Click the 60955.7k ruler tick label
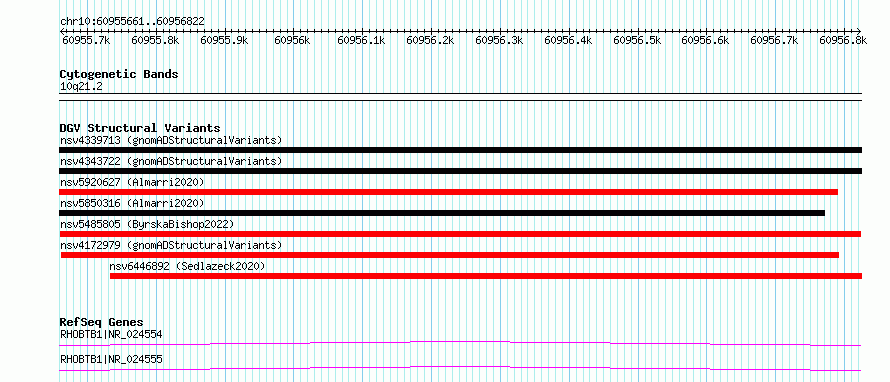890x382 pixels. (x=86, y=40)
